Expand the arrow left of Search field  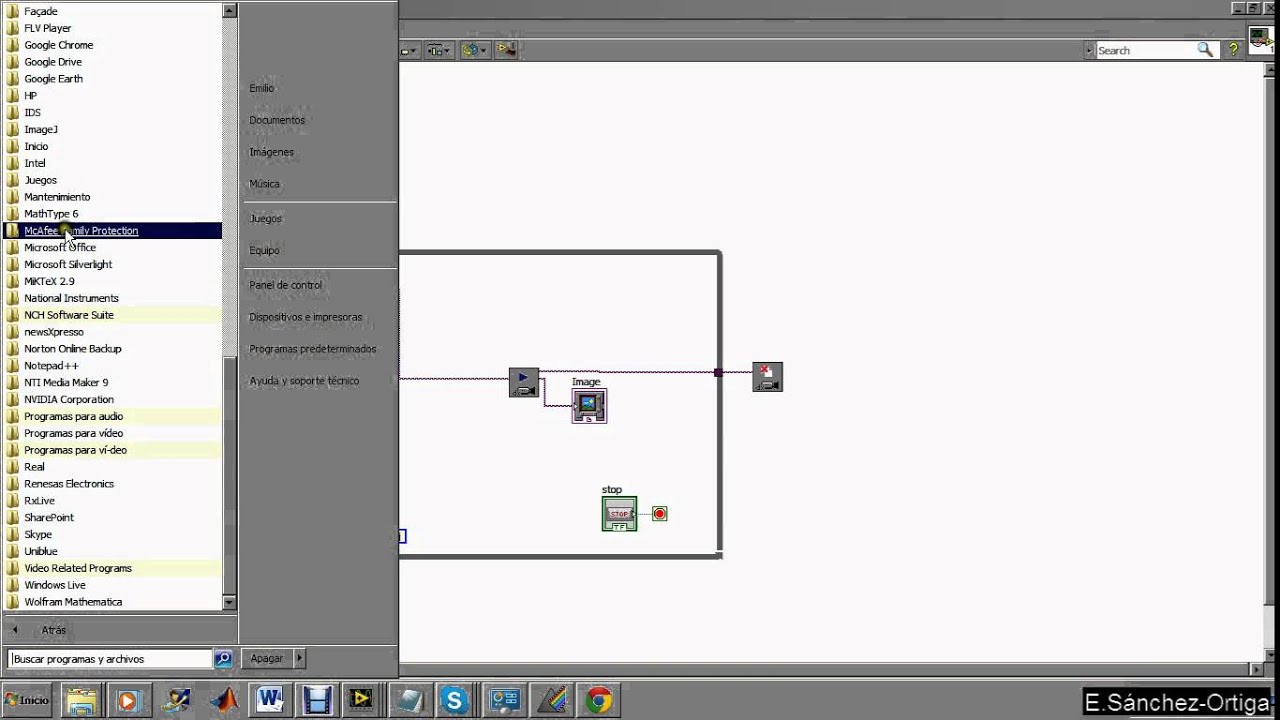(1089, 50)
